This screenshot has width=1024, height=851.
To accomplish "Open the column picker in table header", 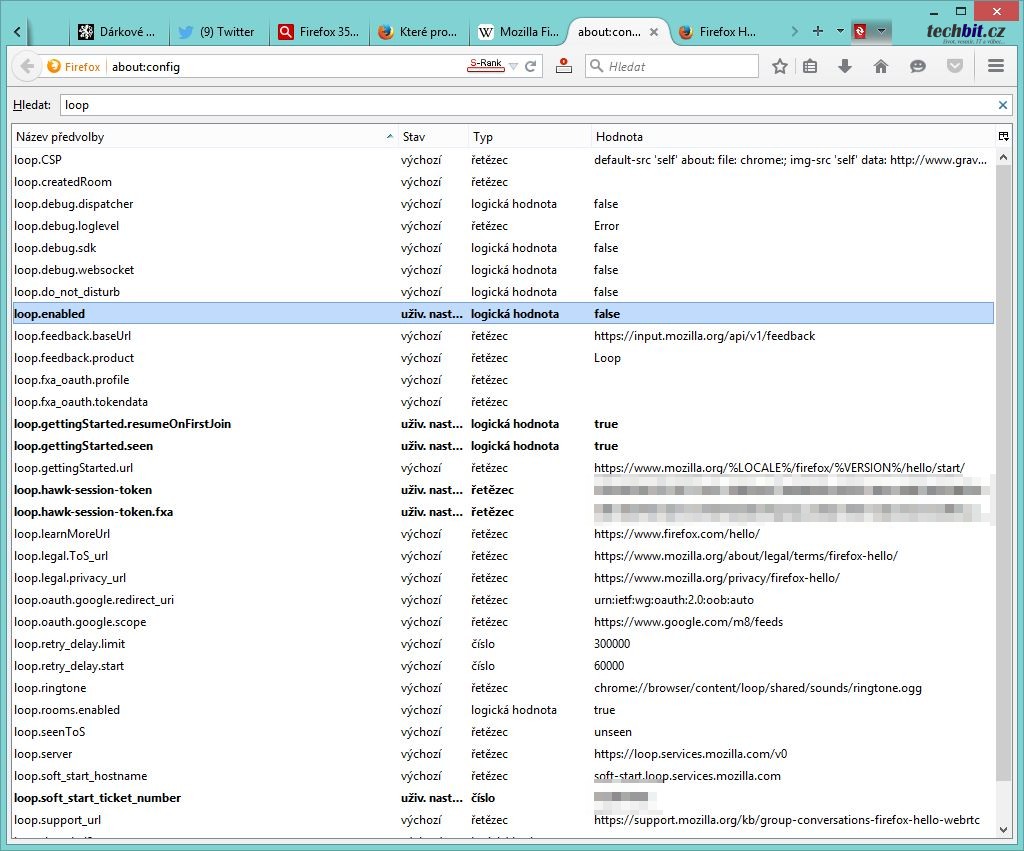I will (1003, 136).
